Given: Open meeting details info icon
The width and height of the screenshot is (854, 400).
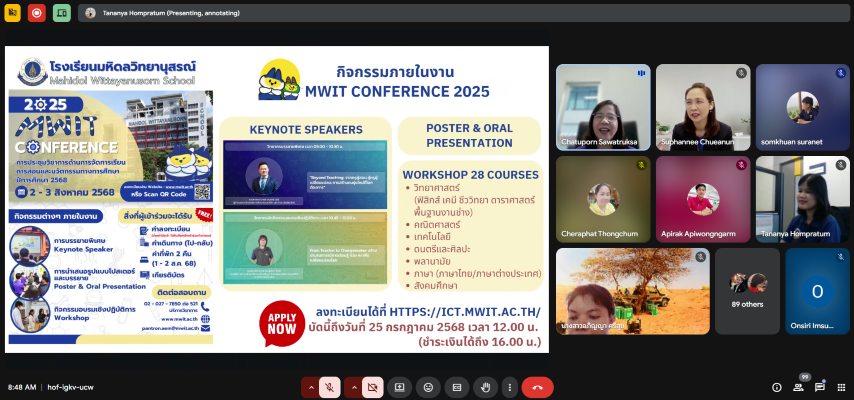Looking at the screenshot, I should 777,387.
